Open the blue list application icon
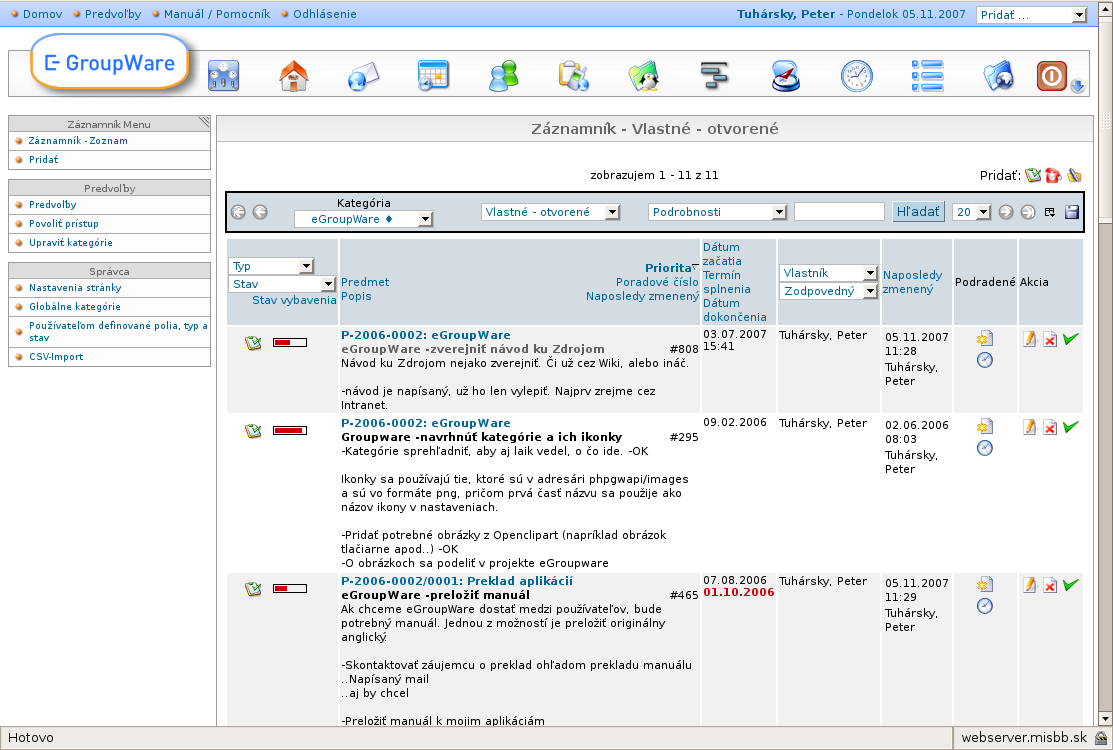This screenshot has width=1113, height=750. (927, 76)
